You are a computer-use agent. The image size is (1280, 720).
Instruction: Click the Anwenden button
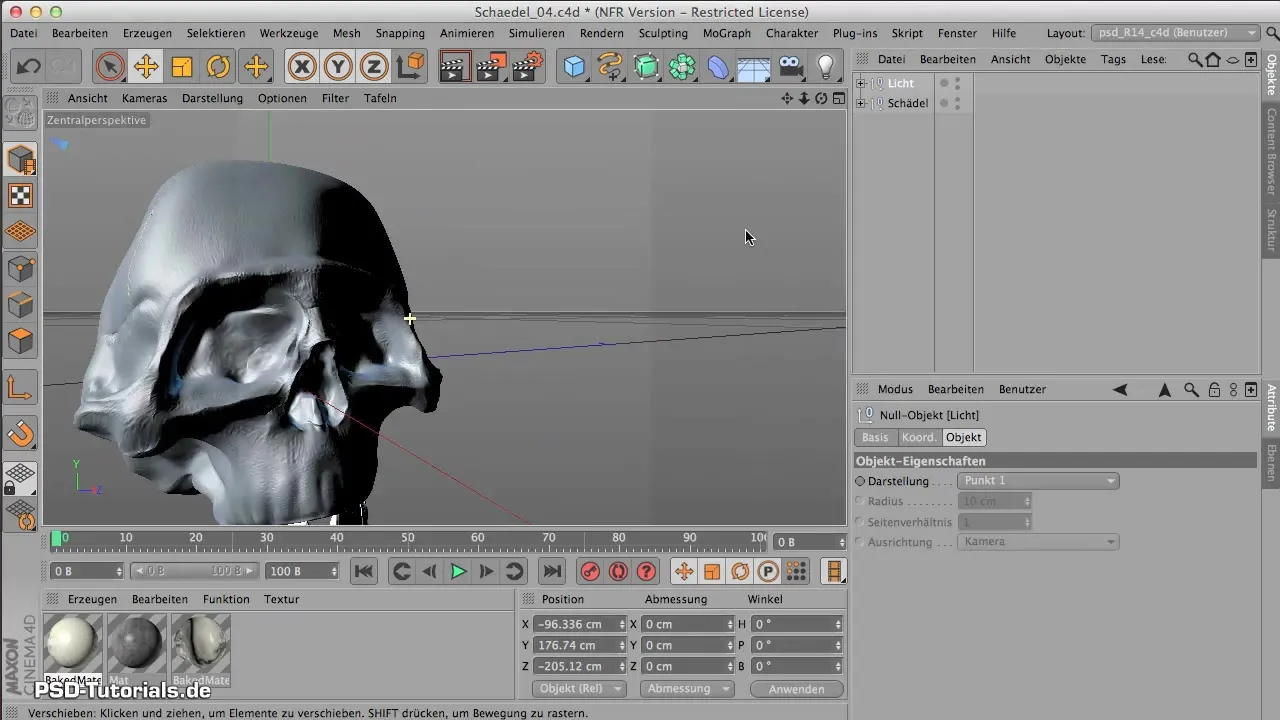coord(797,689)
